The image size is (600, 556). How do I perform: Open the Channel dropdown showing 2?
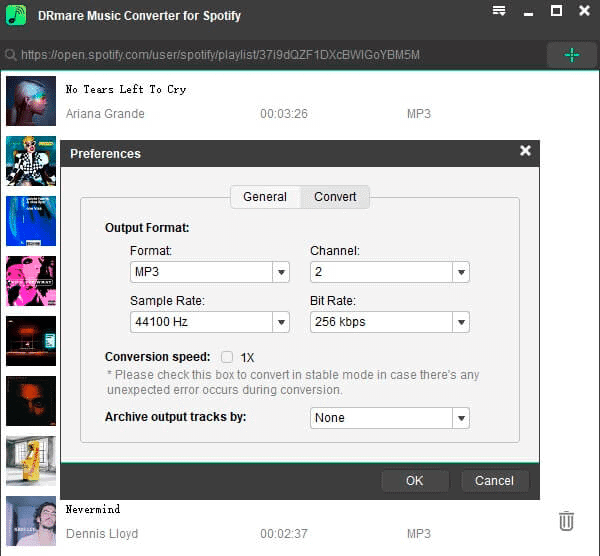pyautogui.click(x=390, y=272)
